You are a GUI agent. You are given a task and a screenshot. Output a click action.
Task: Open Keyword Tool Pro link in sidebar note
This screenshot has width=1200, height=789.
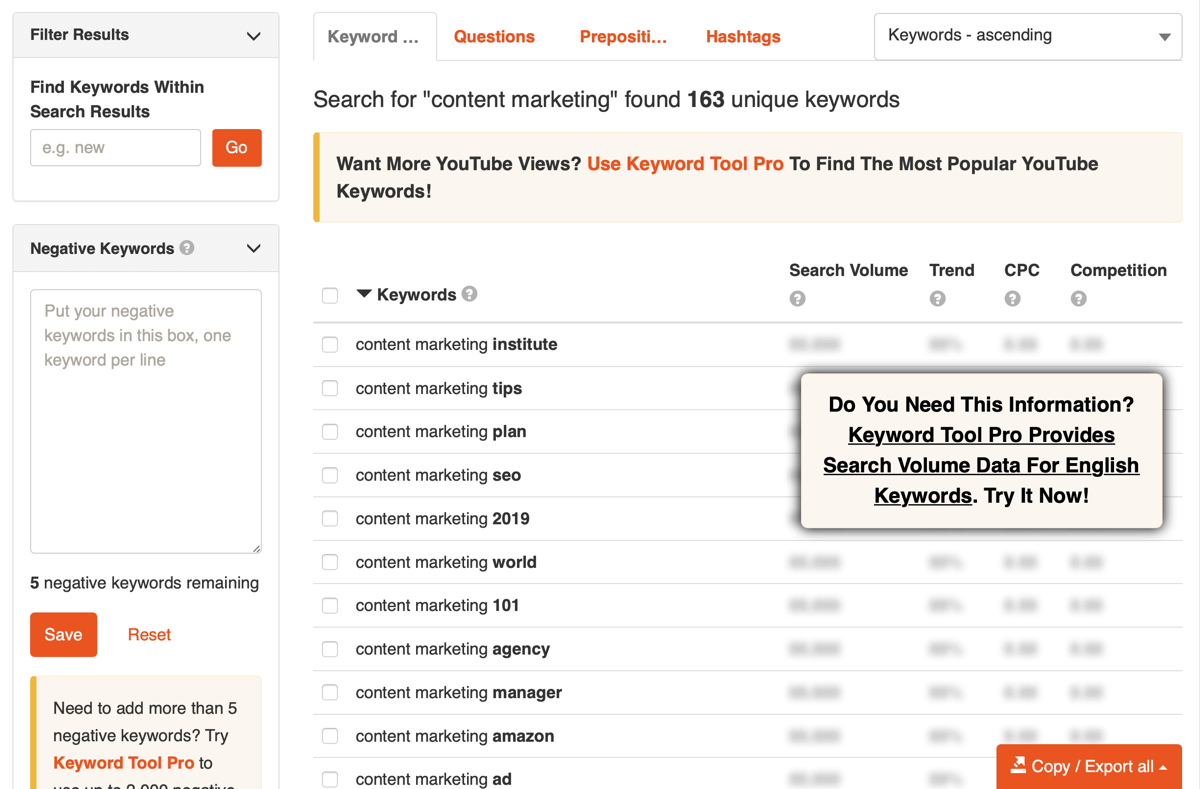coord(123,763)
